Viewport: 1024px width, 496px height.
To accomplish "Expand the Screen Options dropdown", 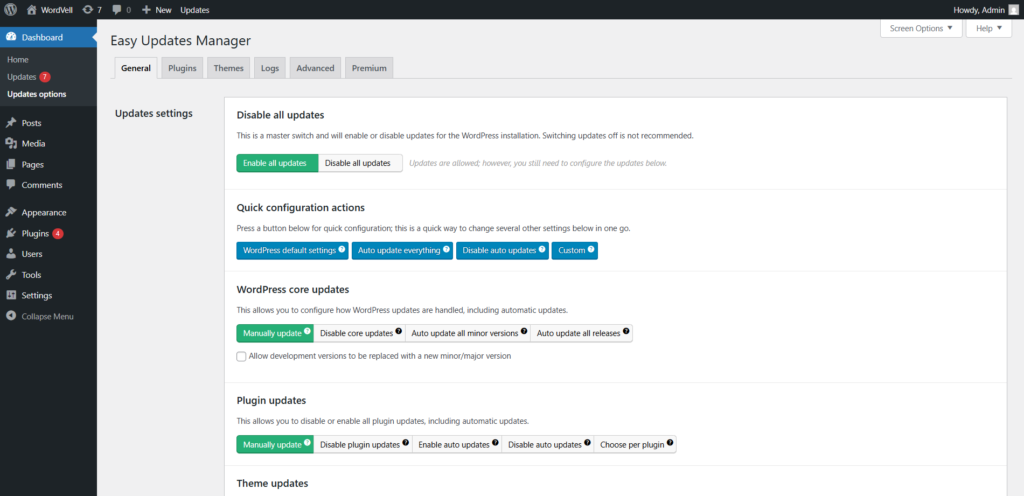I will tap(921, 28).
